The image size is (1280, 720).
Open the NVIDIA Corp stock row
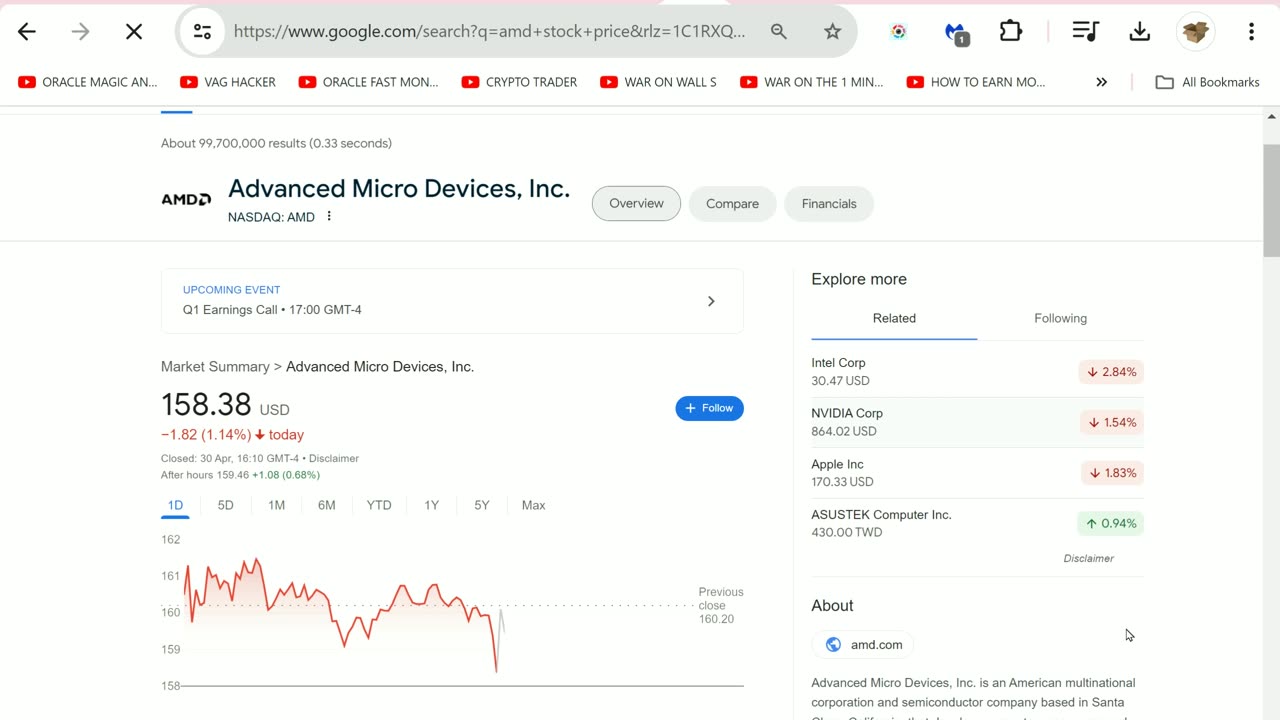click(x=977, y=422)
